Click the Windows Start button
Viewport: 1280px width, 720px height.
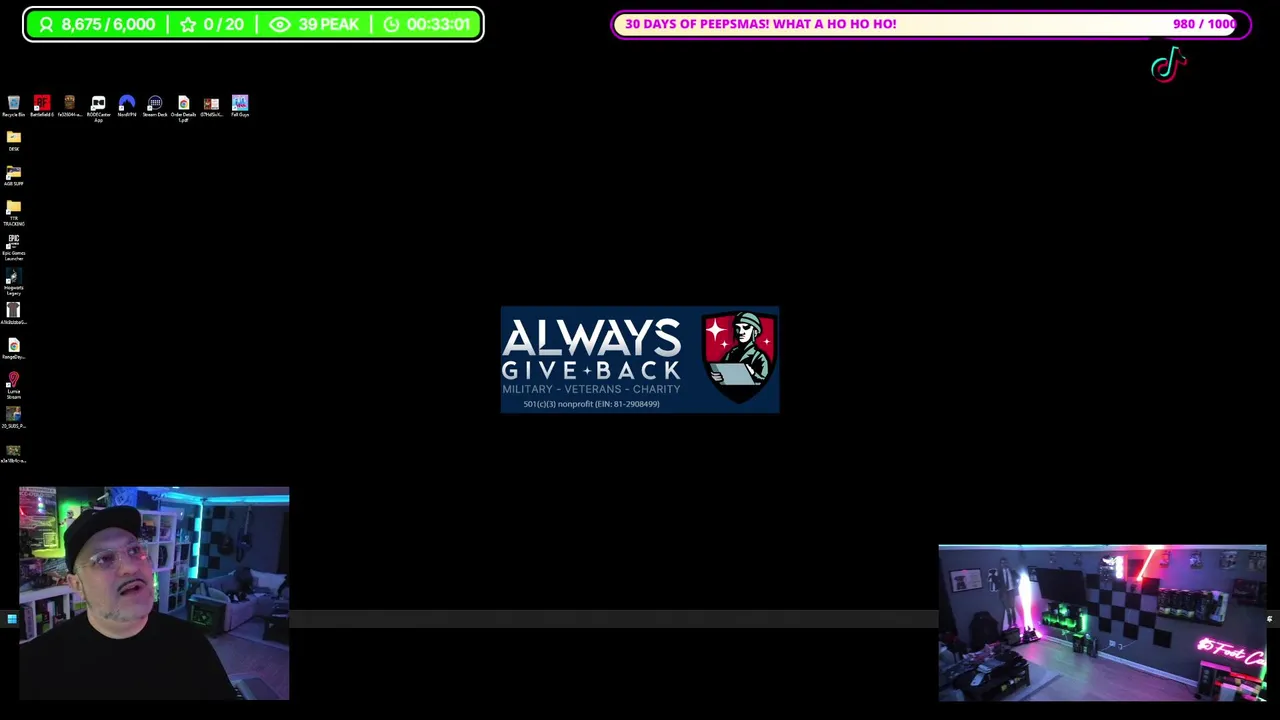pos(11,620)
